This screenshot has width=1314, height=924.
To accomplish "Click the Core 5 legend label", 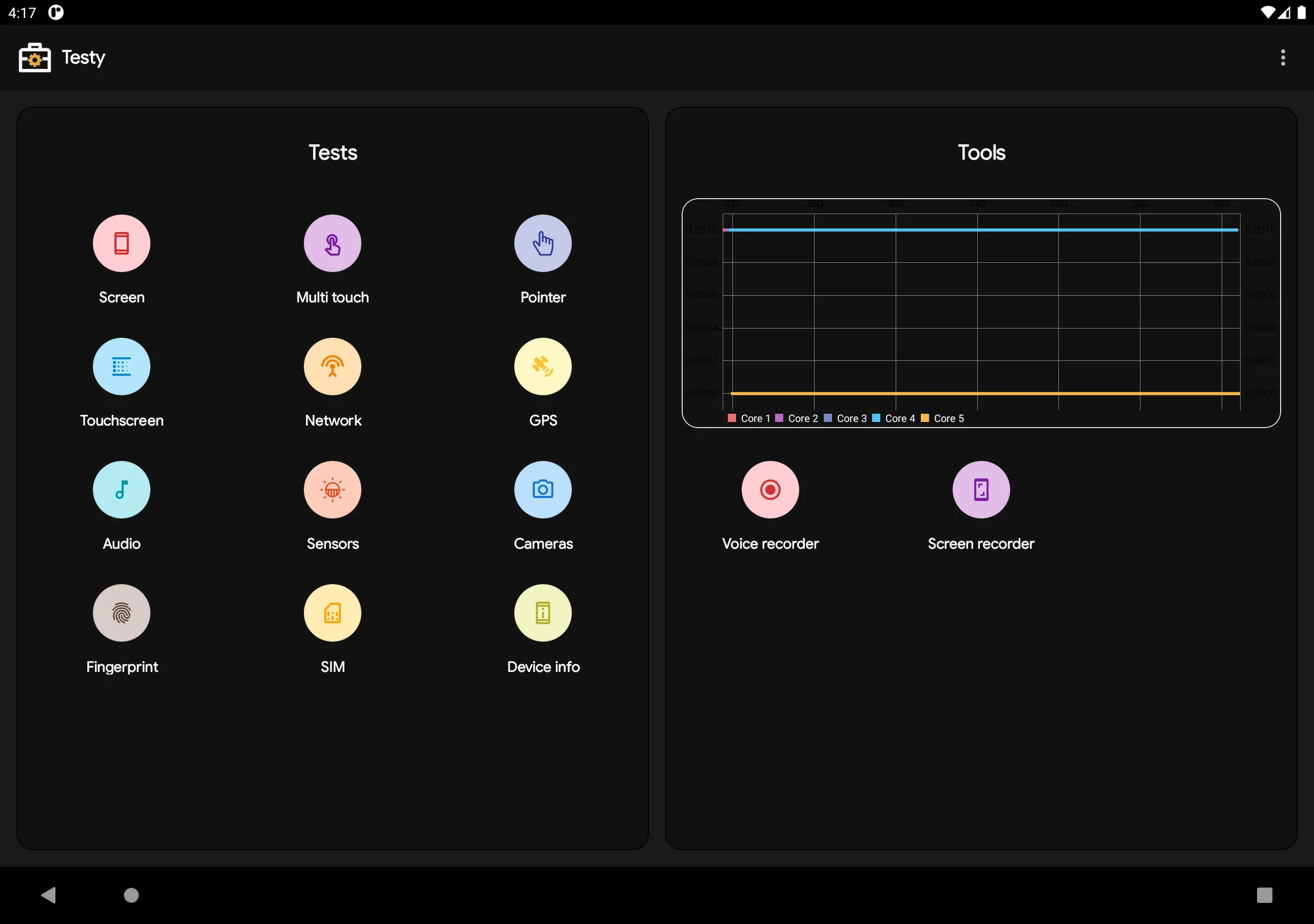I will click(x=949, y=418).
